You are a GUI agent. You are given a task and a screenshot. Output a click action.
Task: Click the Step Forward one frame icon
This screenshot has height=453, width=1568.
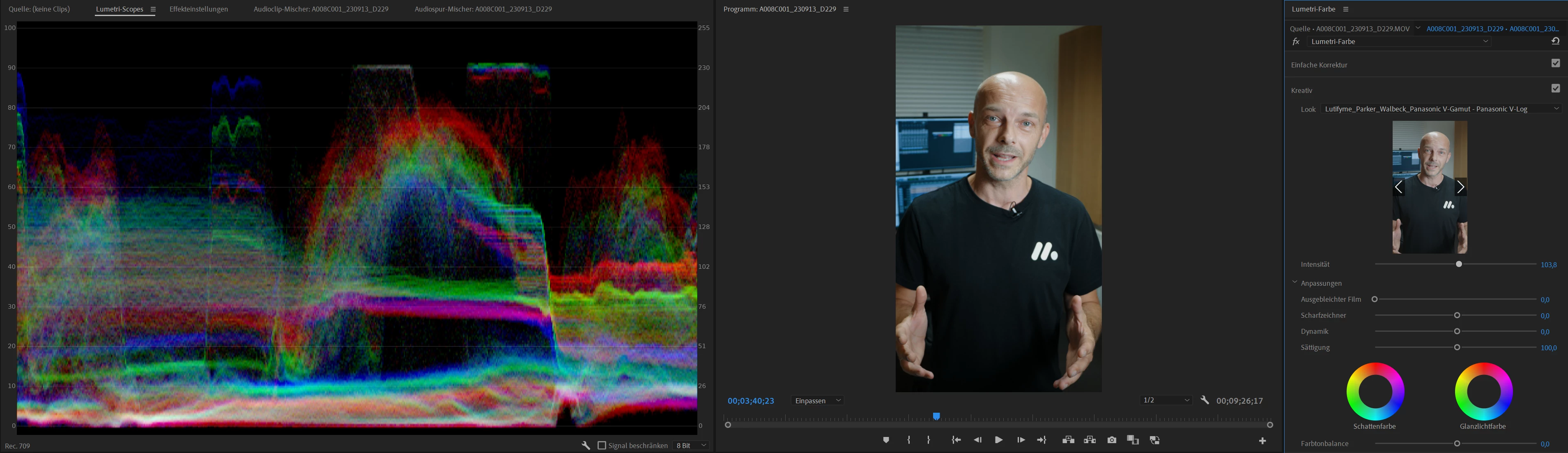point(1021,440)
